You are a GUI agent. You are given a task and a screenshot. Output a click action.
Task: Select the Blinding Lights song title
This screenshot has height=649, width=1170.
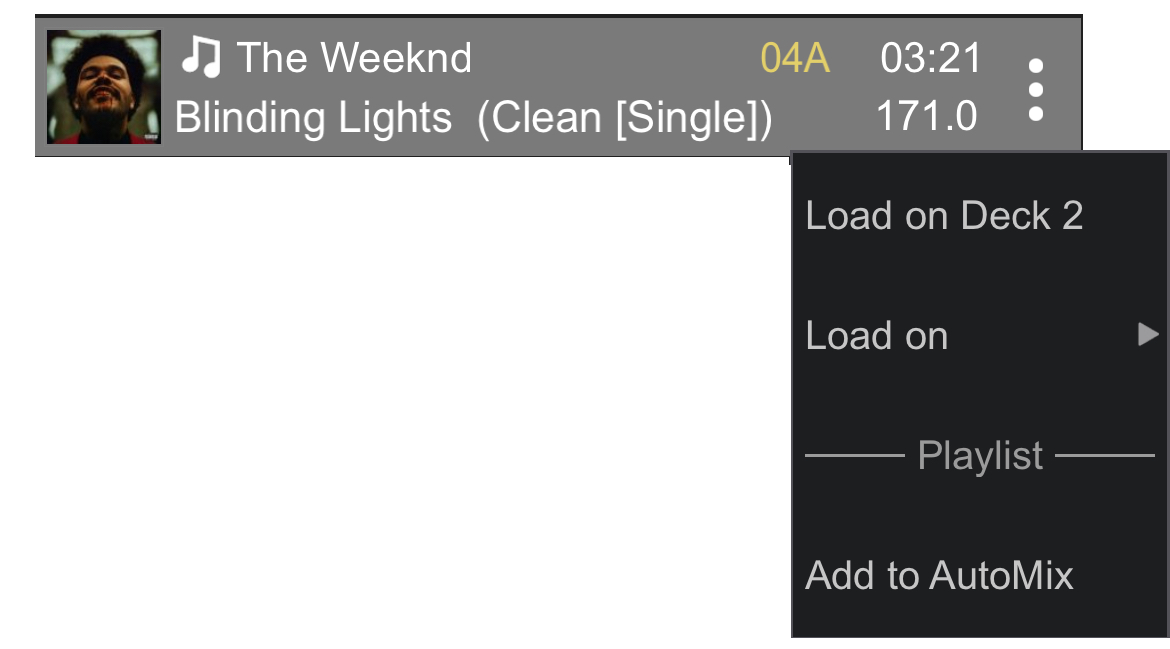pyautogui.click(x=313, y=118)
